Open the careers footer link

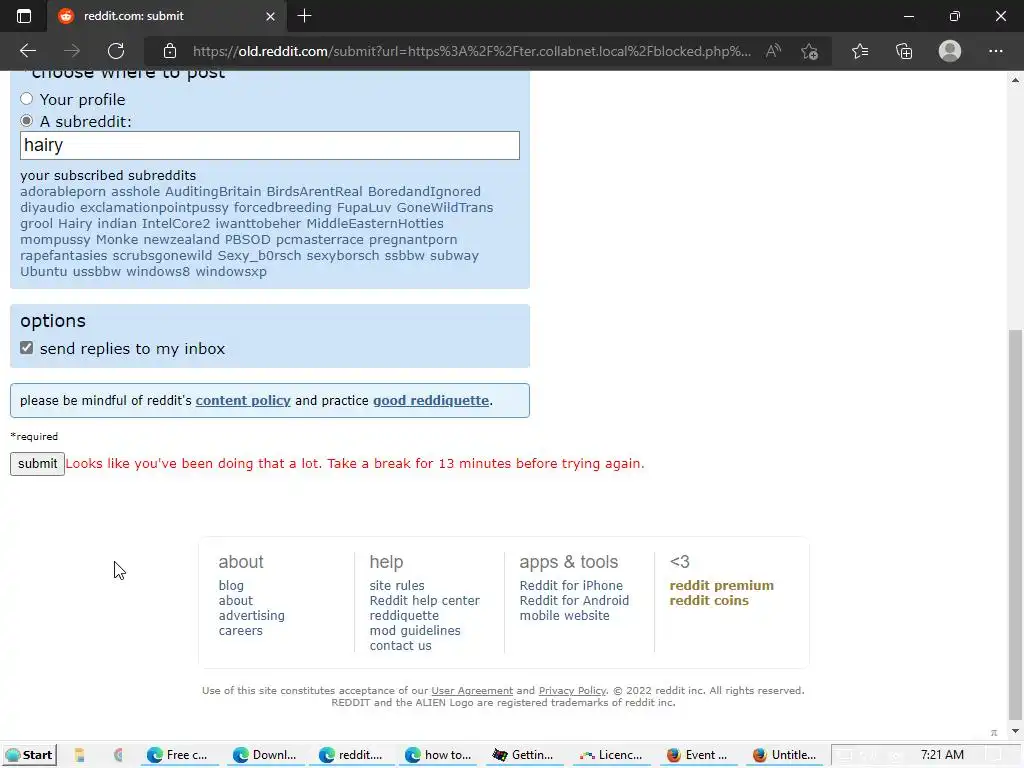pos(240,631)
